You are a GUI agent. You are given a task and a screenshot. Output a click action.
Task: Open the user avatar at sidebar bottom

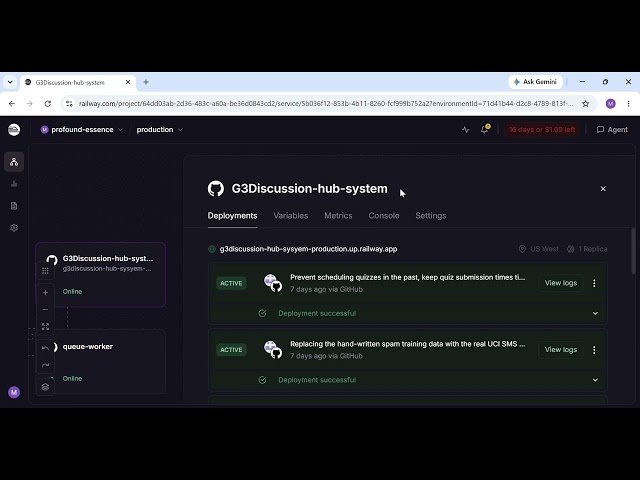[x=14, y=392]
